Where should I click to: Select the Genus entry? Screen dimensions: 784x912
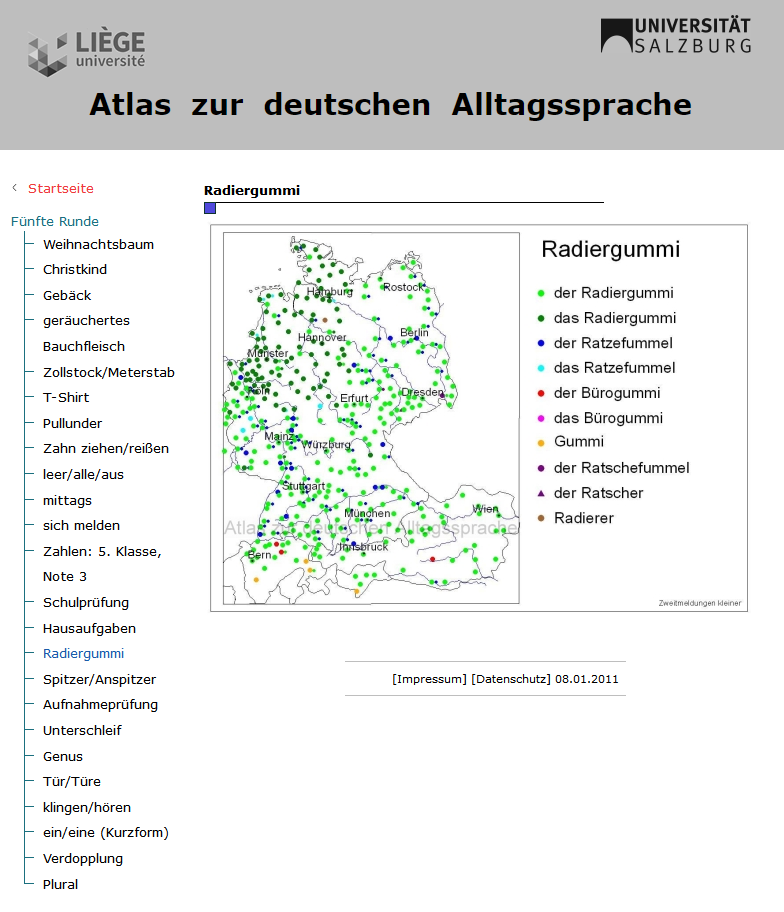(63, 756)
